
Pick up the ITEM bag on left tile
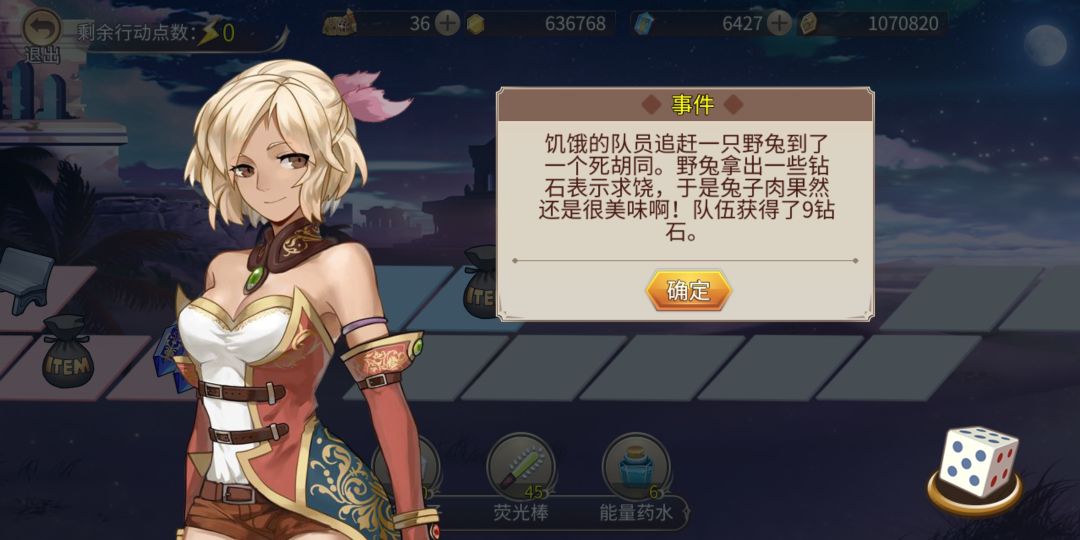pos(68,352)
